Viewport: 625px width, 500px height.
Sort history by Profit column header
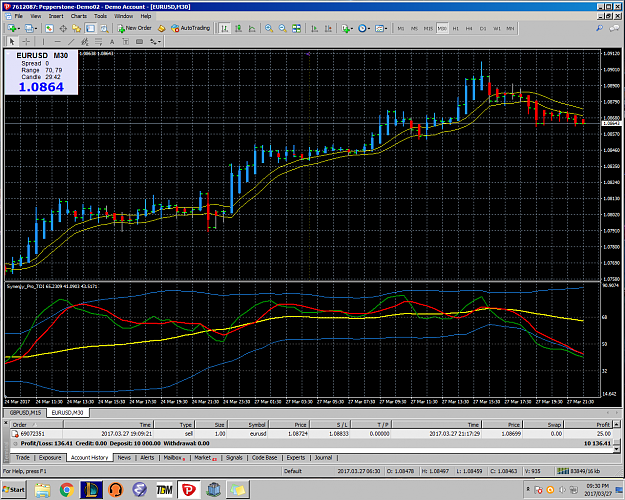click(588, 425)
